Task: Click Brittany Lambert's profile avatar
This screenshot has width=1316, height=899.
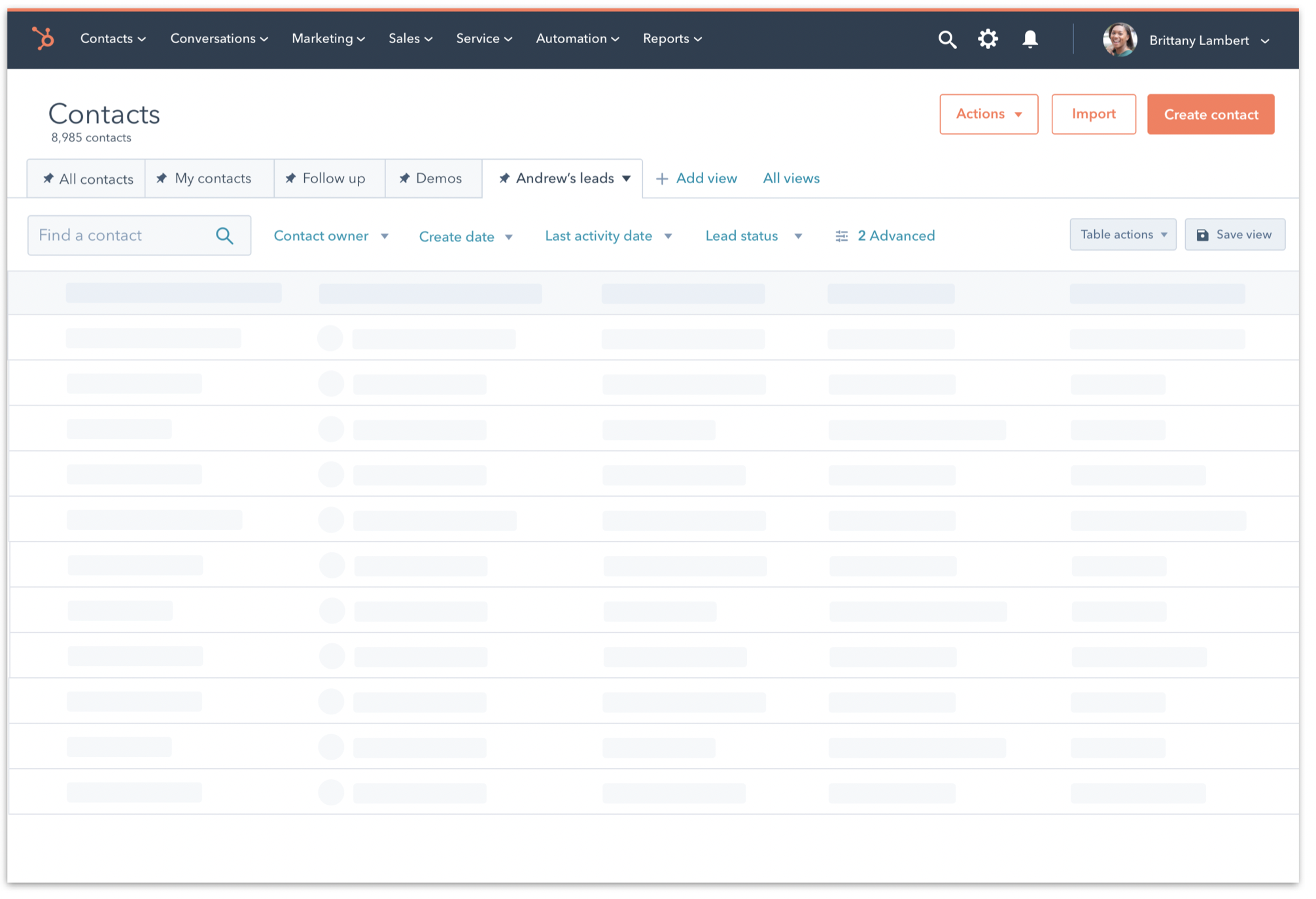Action: point(1119,40)
